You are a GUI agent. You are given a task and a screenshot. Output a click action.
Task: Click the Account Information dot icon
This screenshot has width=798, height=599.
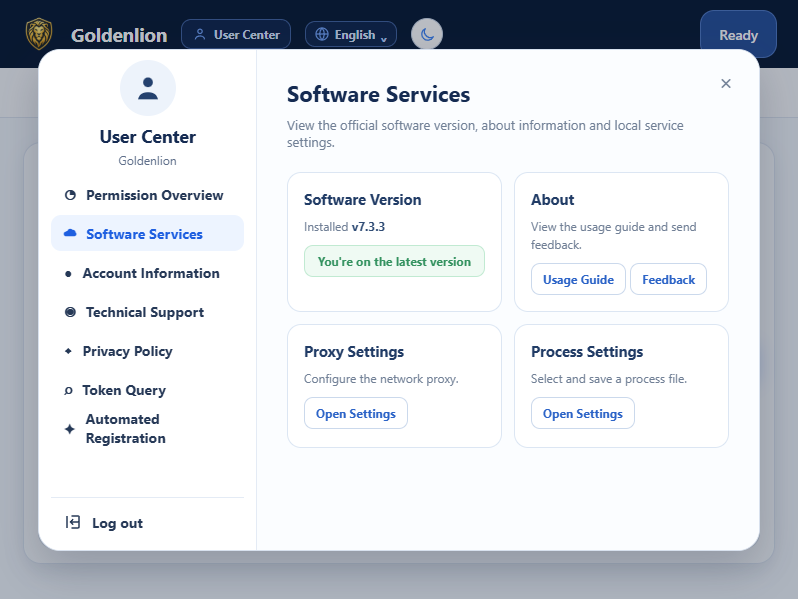tap(68, 274)
